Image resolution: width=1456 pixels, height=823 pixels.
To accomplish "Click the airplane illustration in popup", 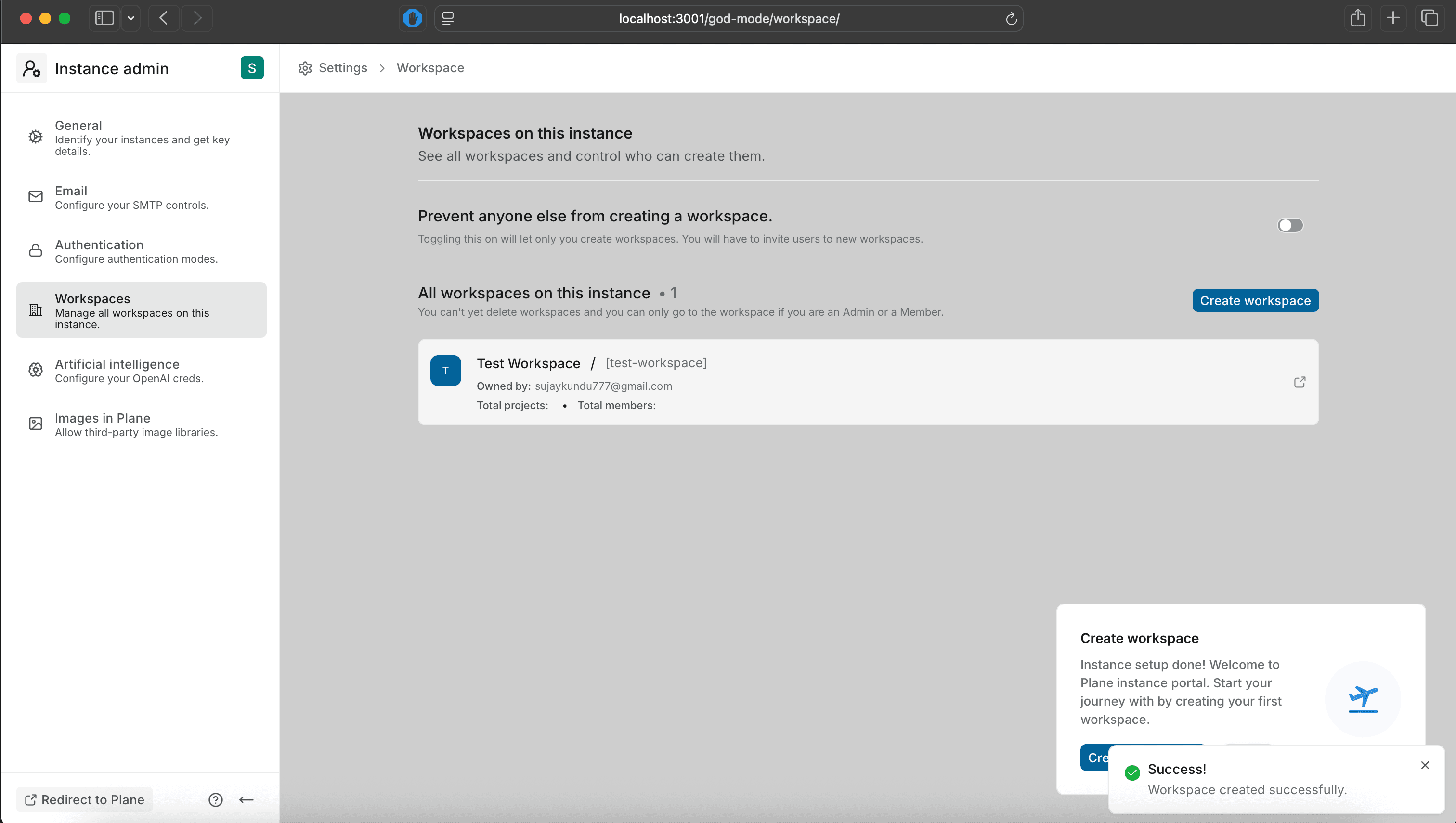I will pyautogui.click(x=1363, y=699).
